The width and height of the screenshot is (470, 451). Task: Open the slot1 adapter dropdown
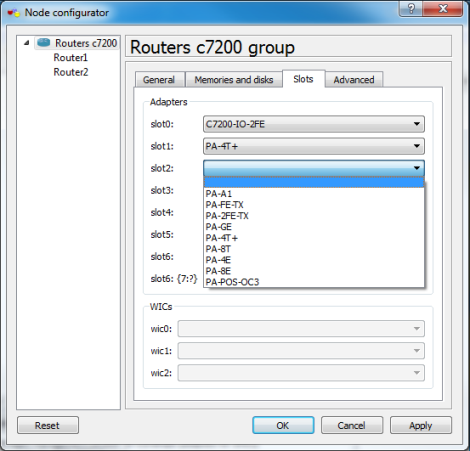pos(314,146)
